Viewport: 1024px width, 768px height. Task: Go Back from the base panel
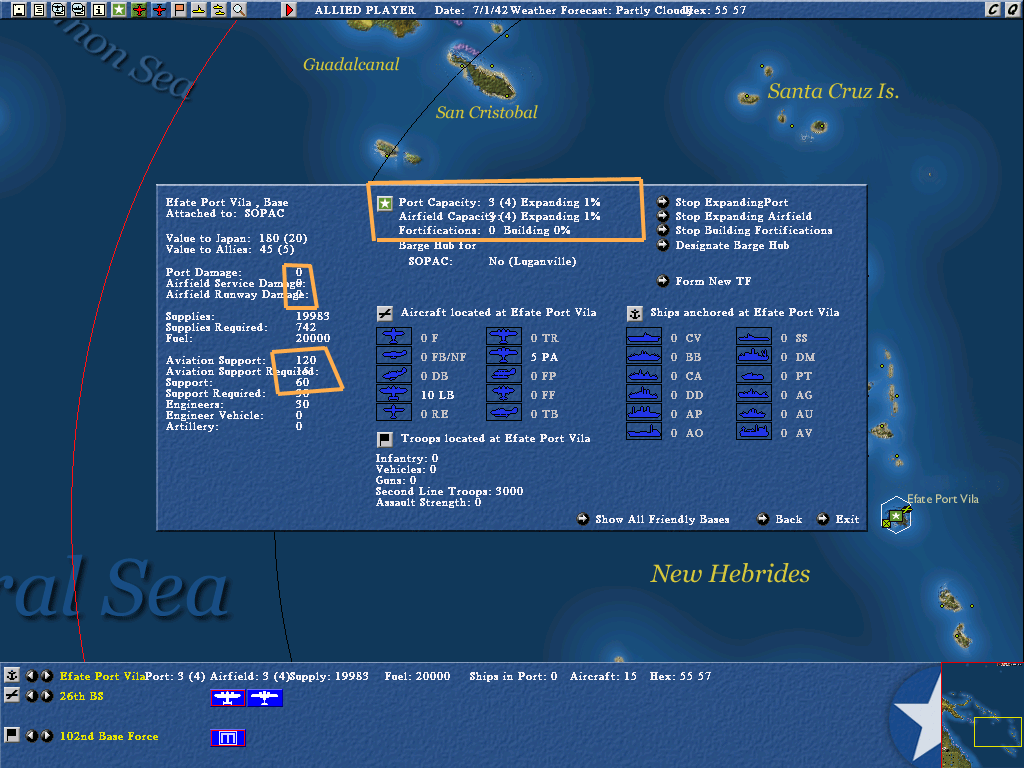pyautogui.click(x=779, y=519)
